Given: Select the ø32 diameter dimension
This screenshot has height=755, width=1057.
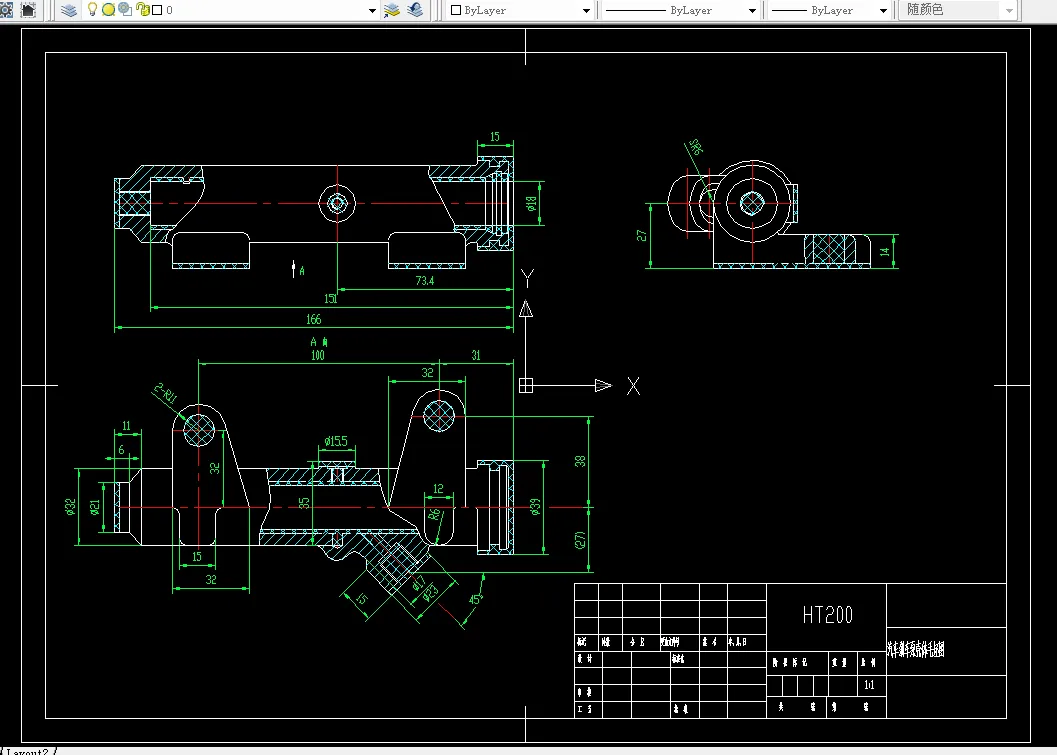Looking at the screenshot, I should (x=70, y=507).
